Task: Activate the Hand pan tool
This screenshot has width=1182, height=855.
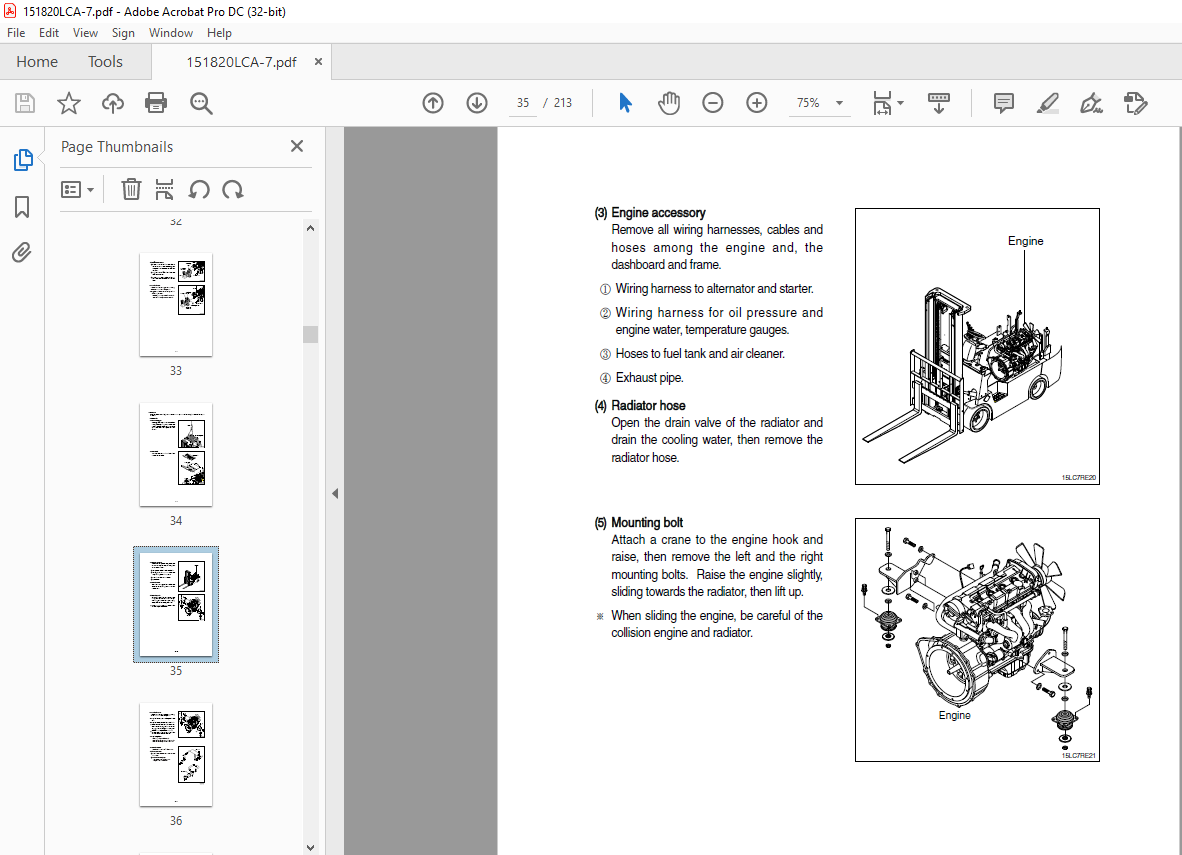Action: (669, 103)
